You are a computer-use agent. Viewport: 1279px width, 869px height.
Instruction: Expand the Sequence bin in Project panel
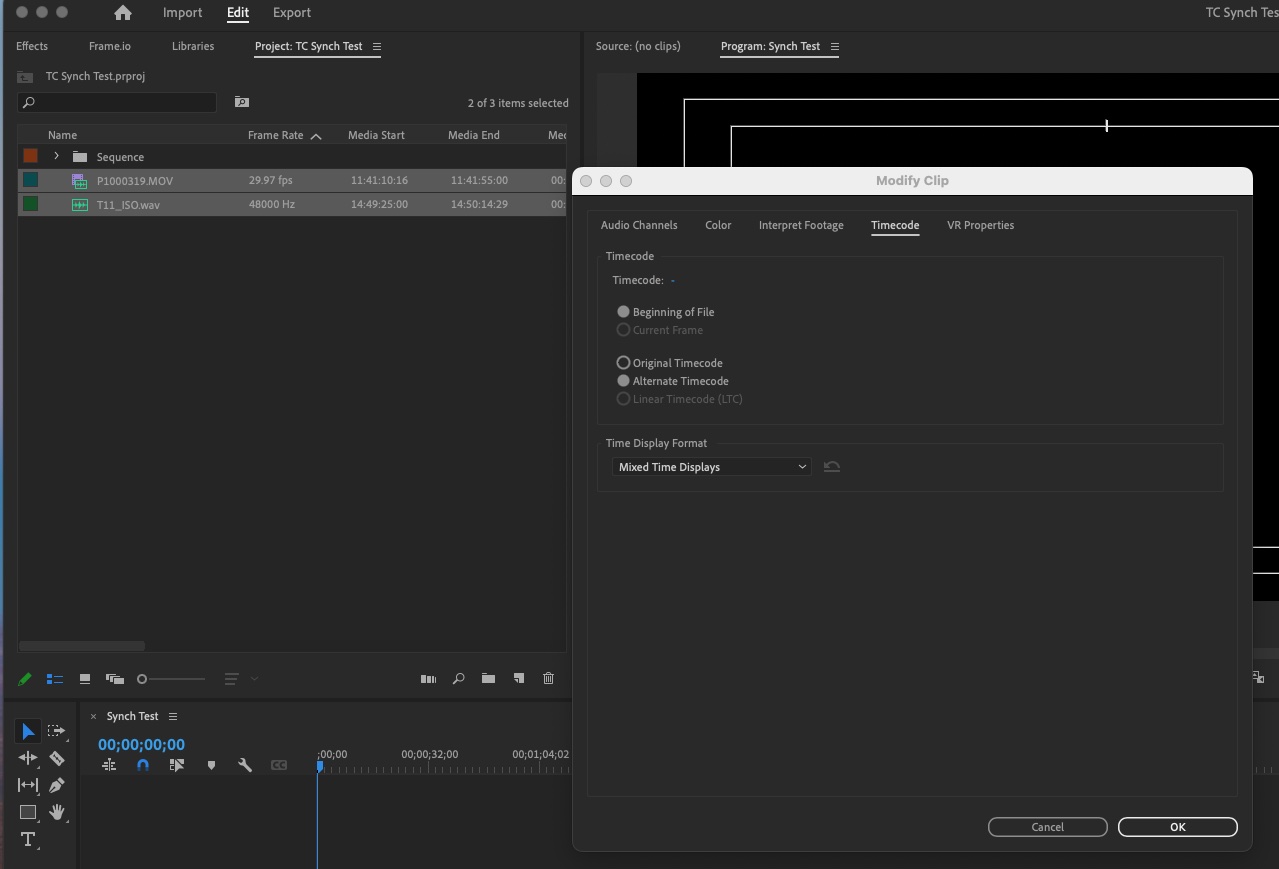click(57, 156)
